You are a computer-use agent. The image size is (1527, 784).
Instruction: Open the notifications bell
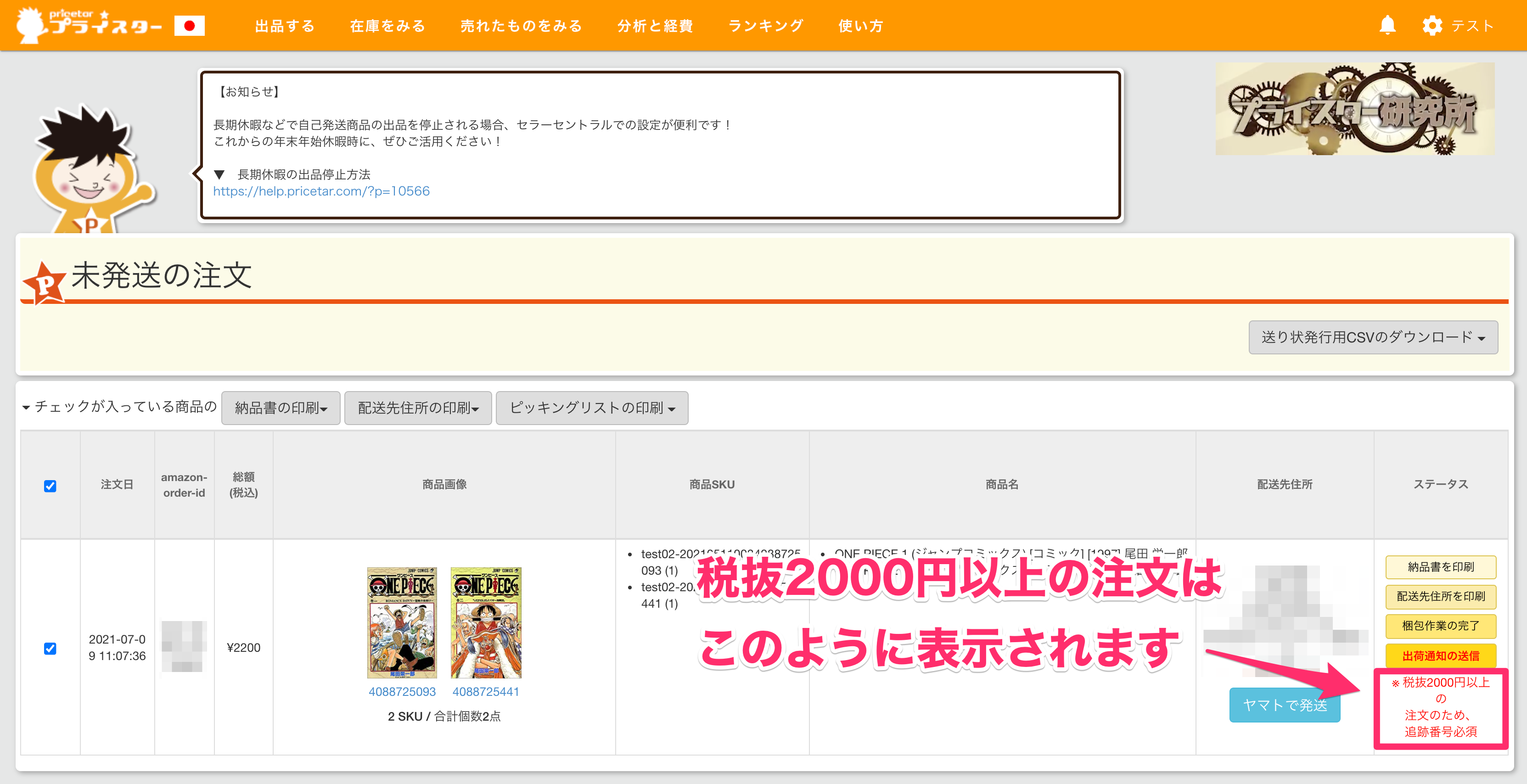pyautogui.click(x=1387, y=26)
